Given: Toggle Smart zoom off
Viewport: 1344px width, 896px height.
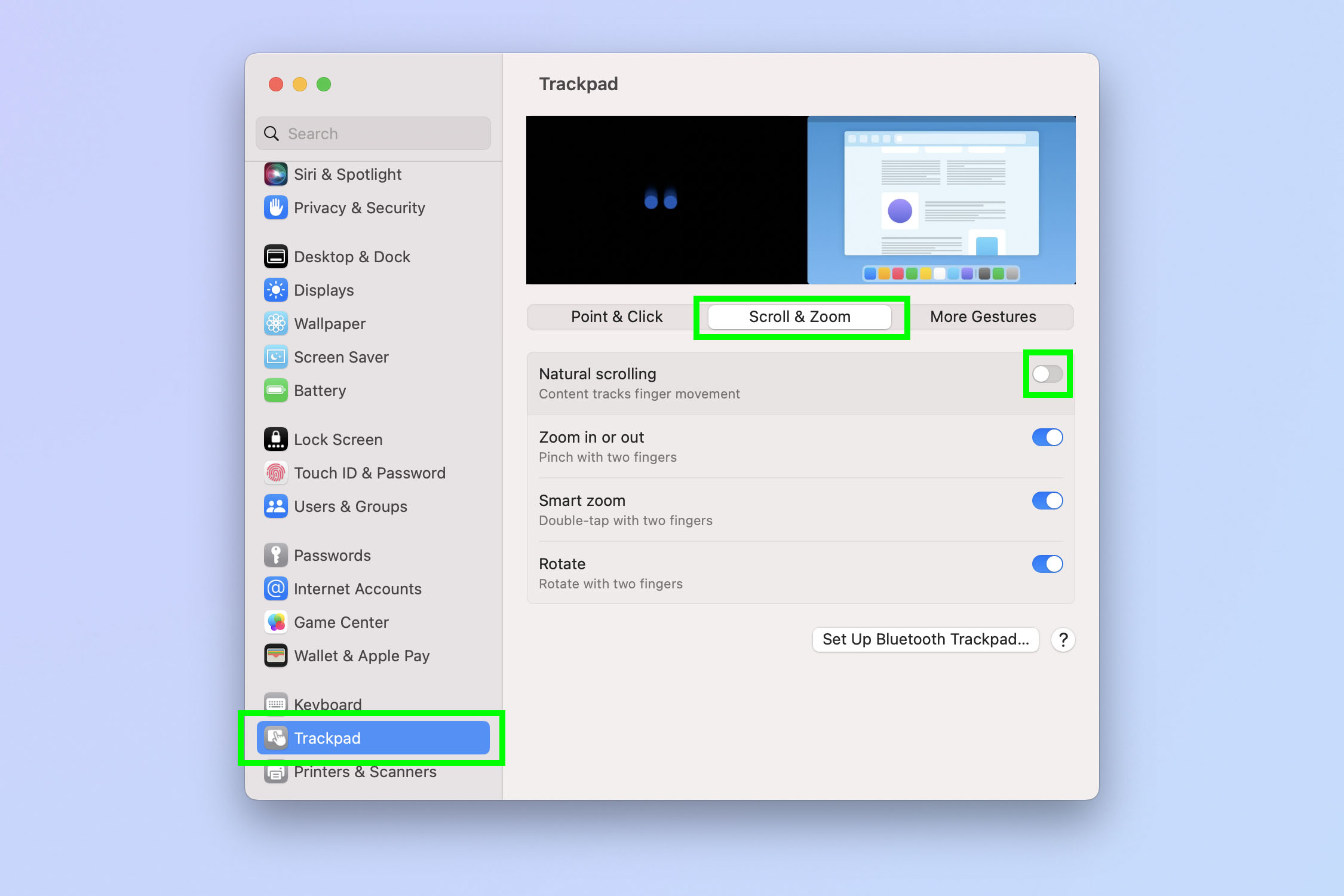Looking at the screenshot, I should (x=1046, y=500).
